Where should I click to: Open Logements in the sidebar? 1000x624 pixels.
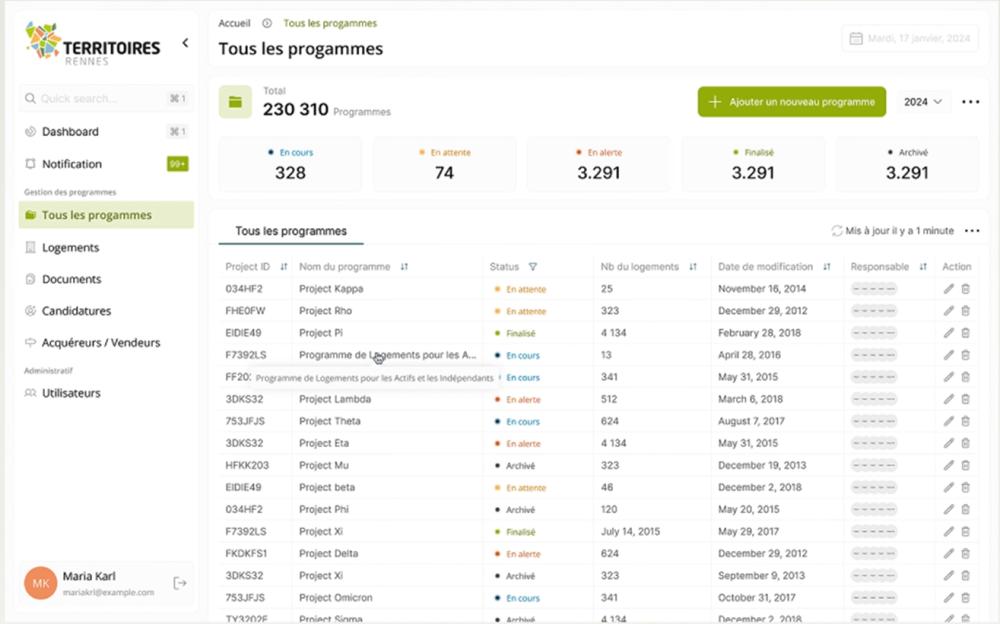point(70,248)
